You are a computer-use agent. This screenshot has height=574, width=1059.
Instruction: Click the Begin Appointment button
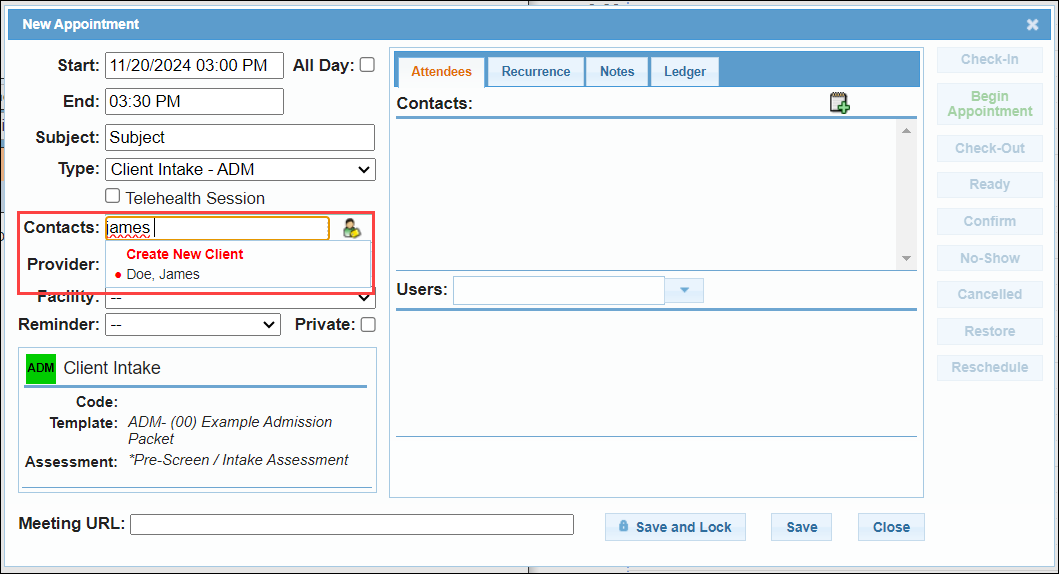[989, 104]
